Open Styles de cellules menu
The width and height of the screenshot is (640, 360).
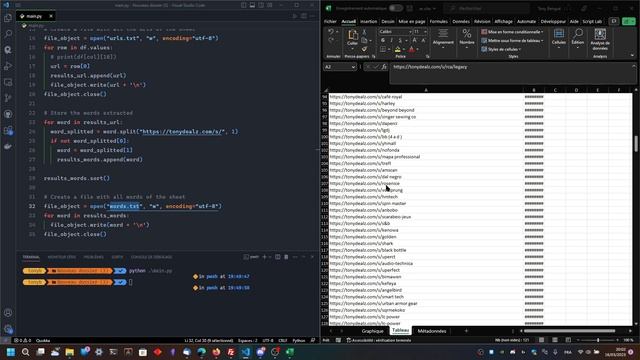(501, 49)
